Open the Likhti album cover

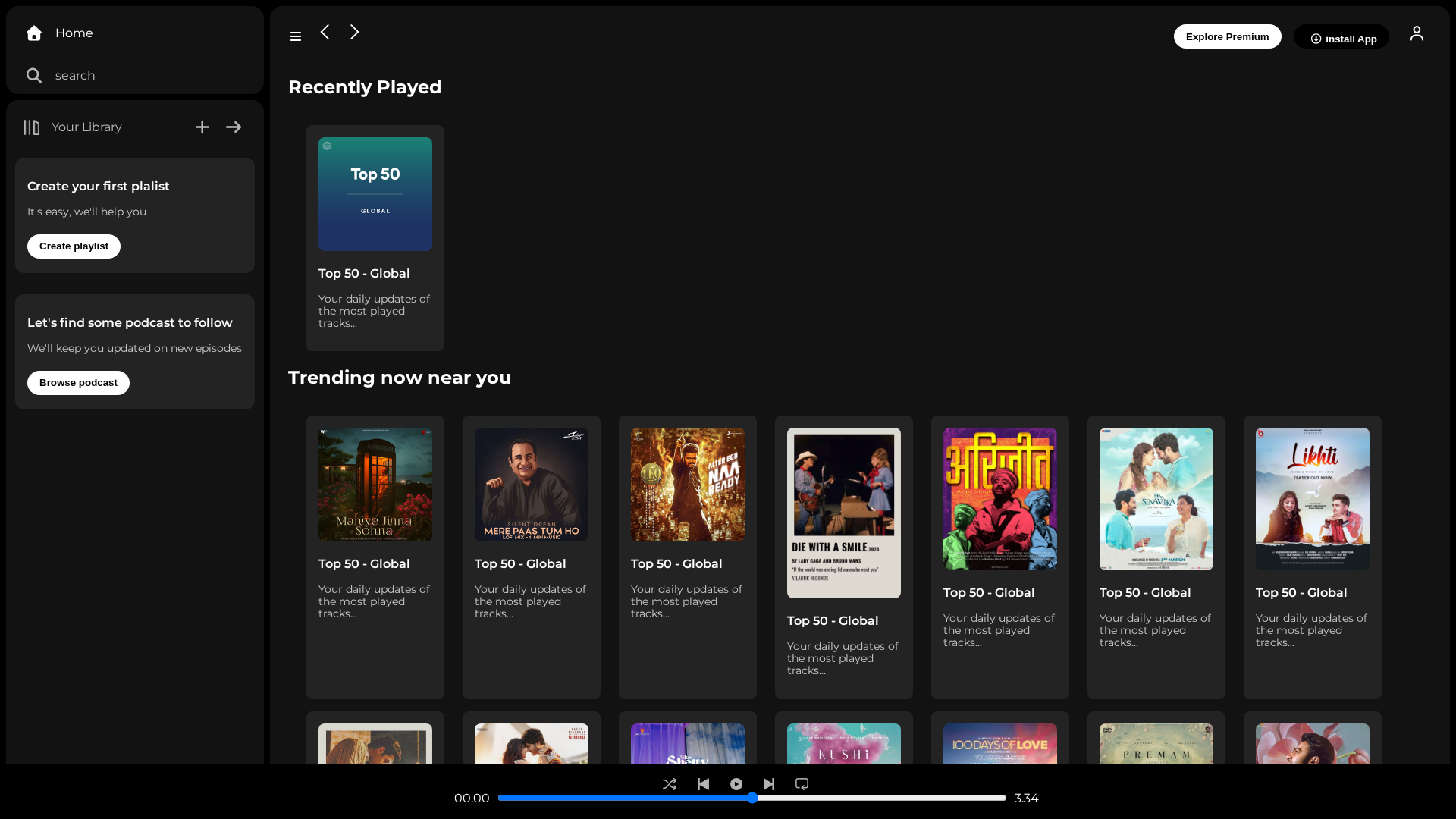[x=1313, y=499]
